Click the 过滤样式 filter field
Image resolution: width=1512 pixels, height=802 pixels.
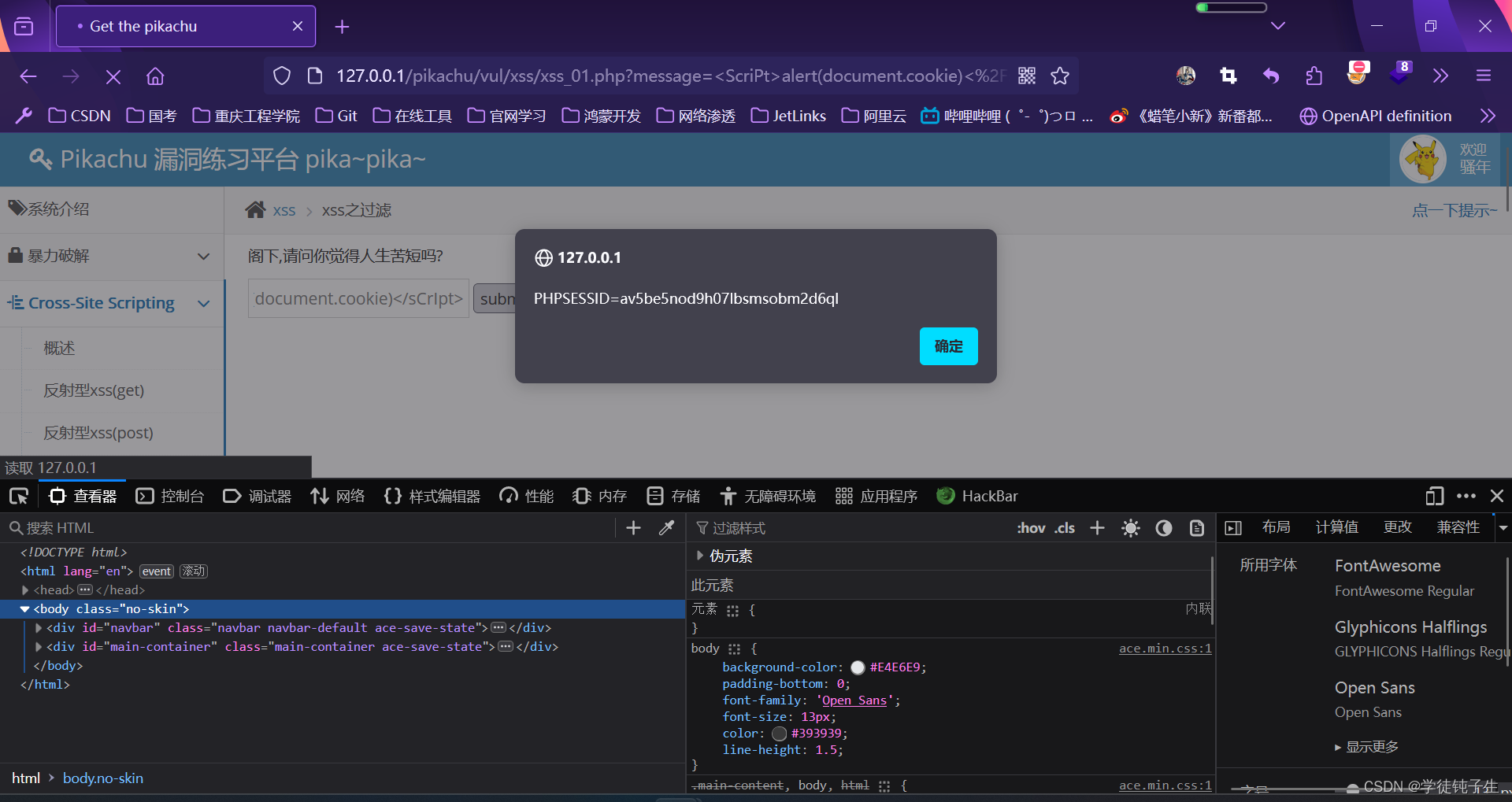[850, 528]
